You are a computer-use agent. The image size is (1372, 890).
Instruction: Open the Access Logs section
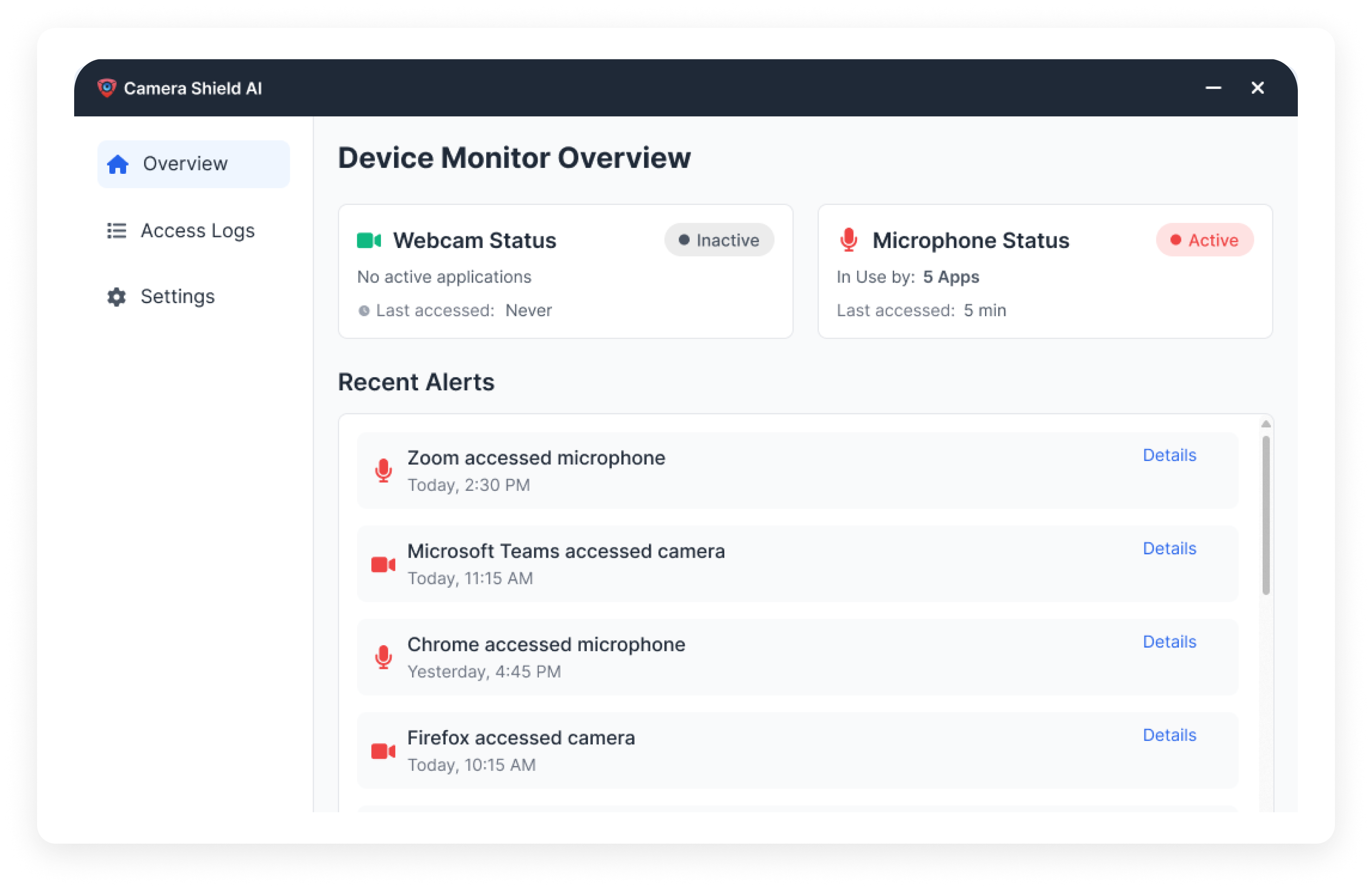pyautogui.click(x=197, y=230)
